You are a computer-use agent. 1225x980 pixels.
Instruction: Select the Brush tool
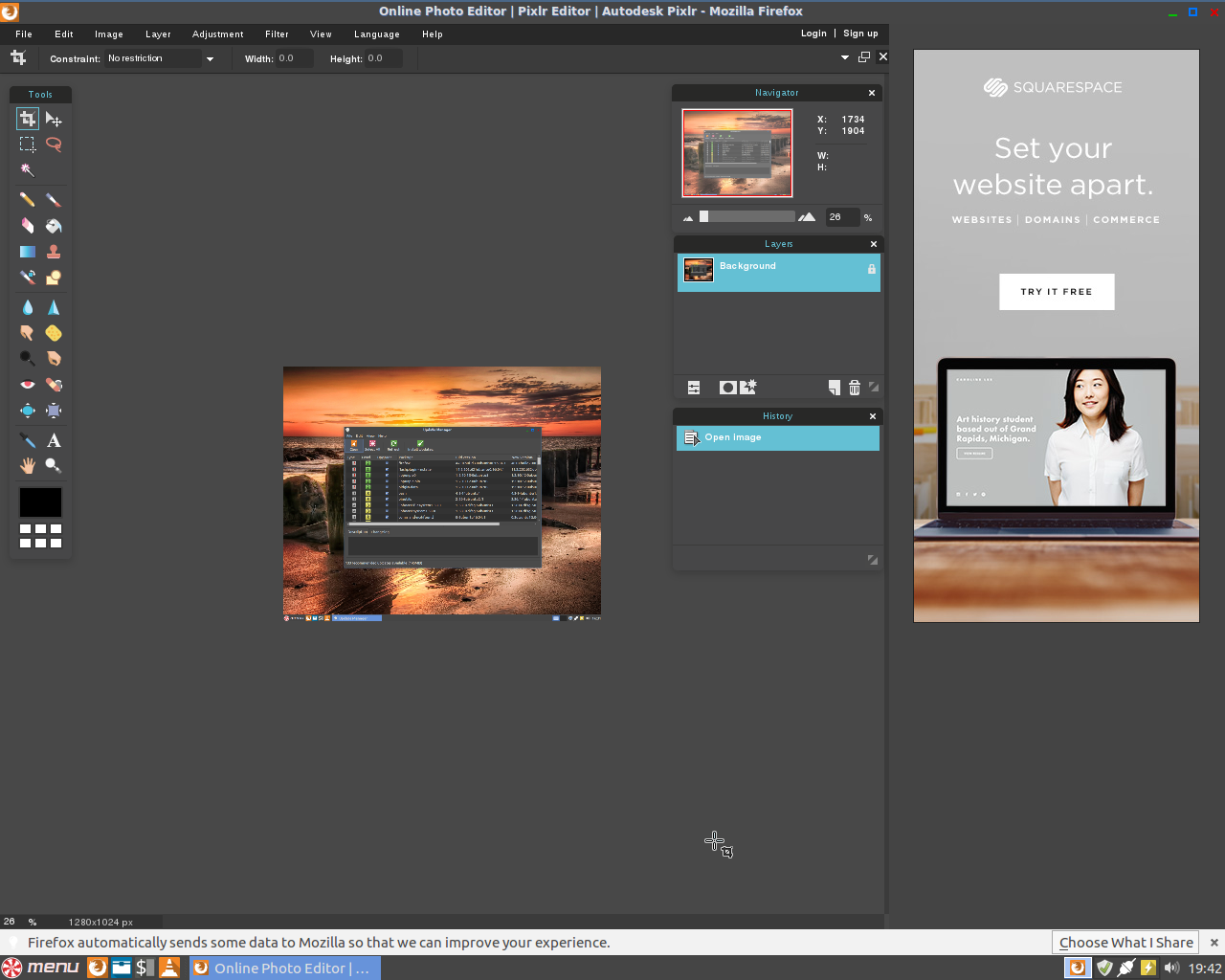point(54,200)
